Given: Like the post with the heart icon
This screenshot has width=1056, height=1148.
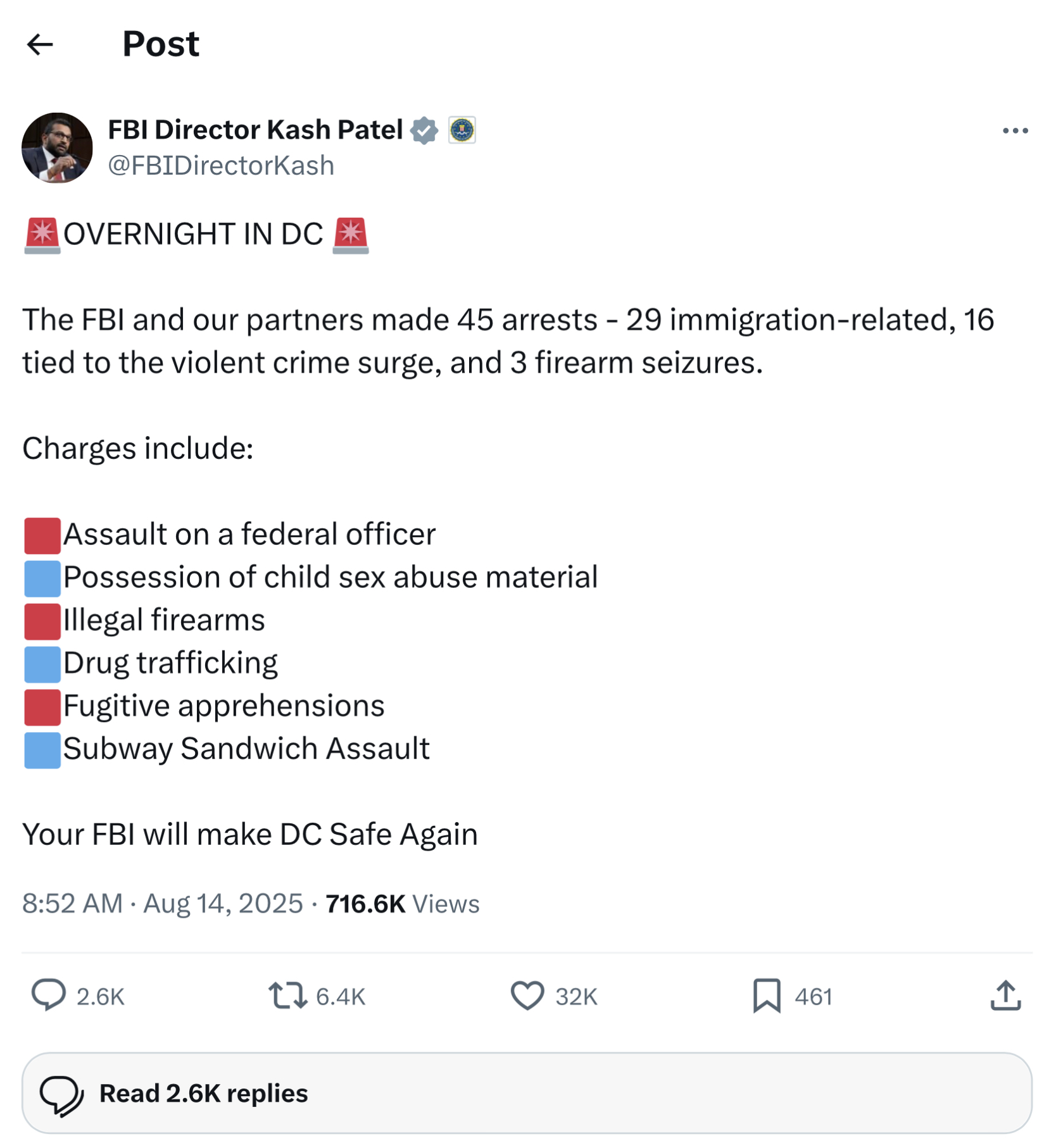Looking at the screenshot, I should 527,995.
